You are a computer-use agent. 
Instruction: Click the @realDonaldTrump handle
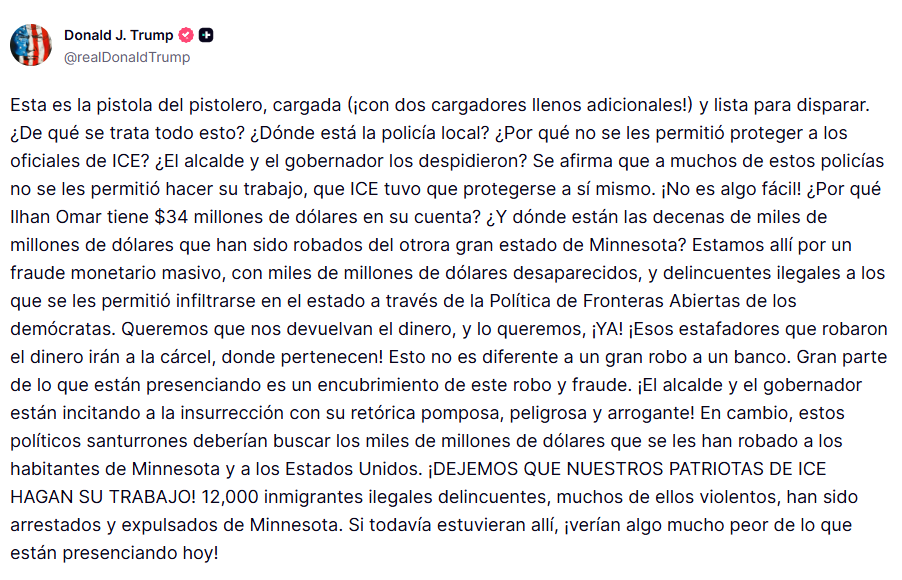(x=127, y=57)
